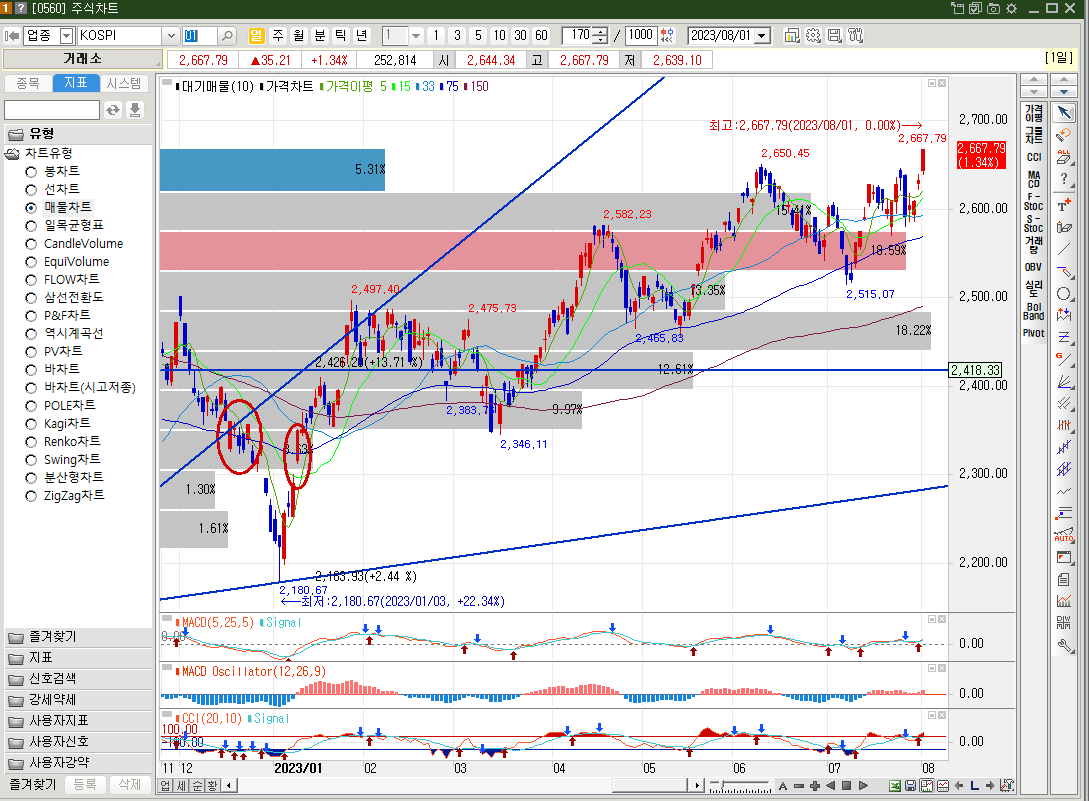
Task: Click the download icon beside the search box
Action: coord(135,110)
